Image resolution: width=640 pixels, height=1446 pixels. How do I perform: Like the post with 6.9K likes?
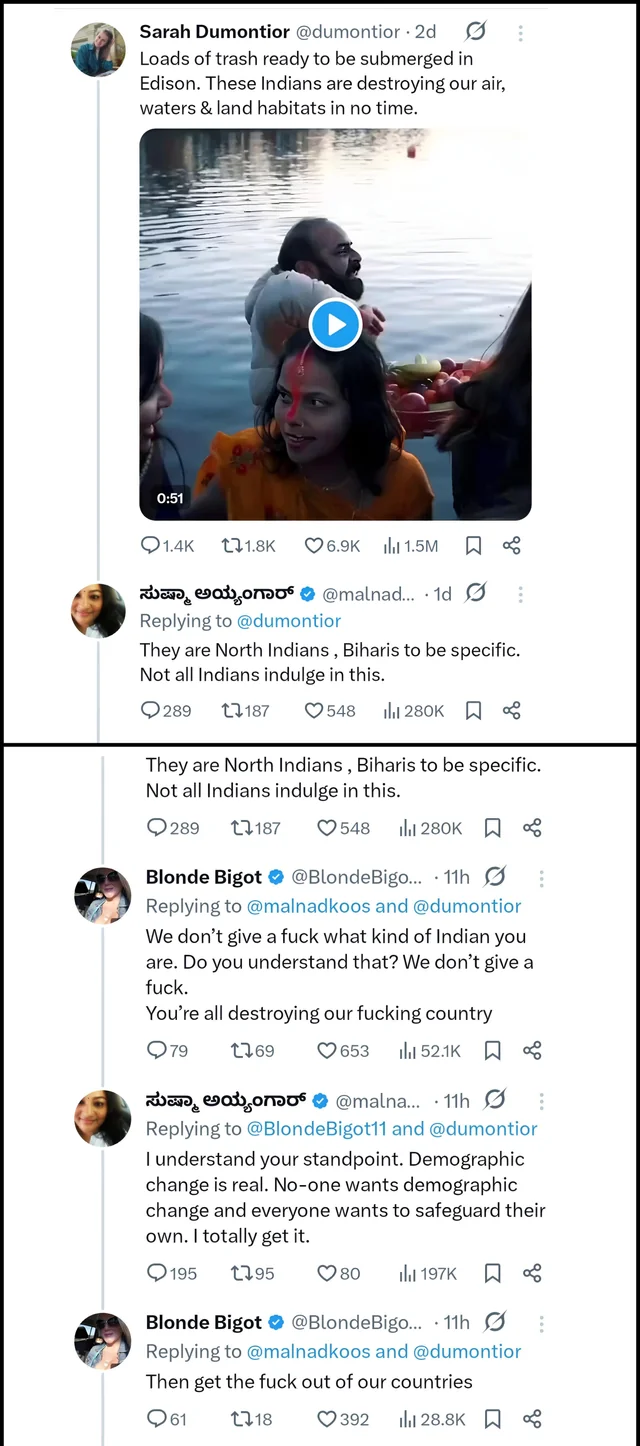(x=314, y=546)
